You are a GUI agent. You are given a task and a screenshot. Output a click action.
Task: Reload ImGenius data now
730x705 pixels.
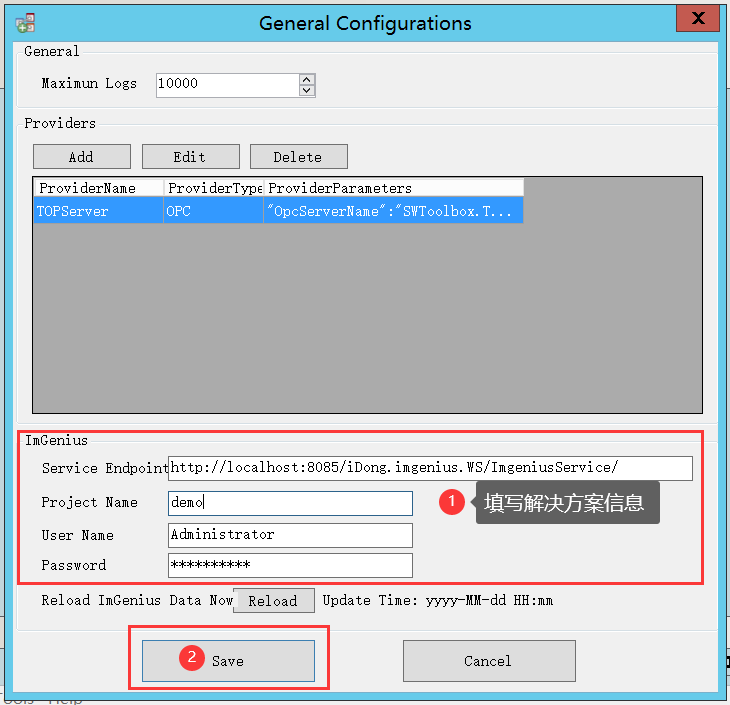click(x=273, y=601)
